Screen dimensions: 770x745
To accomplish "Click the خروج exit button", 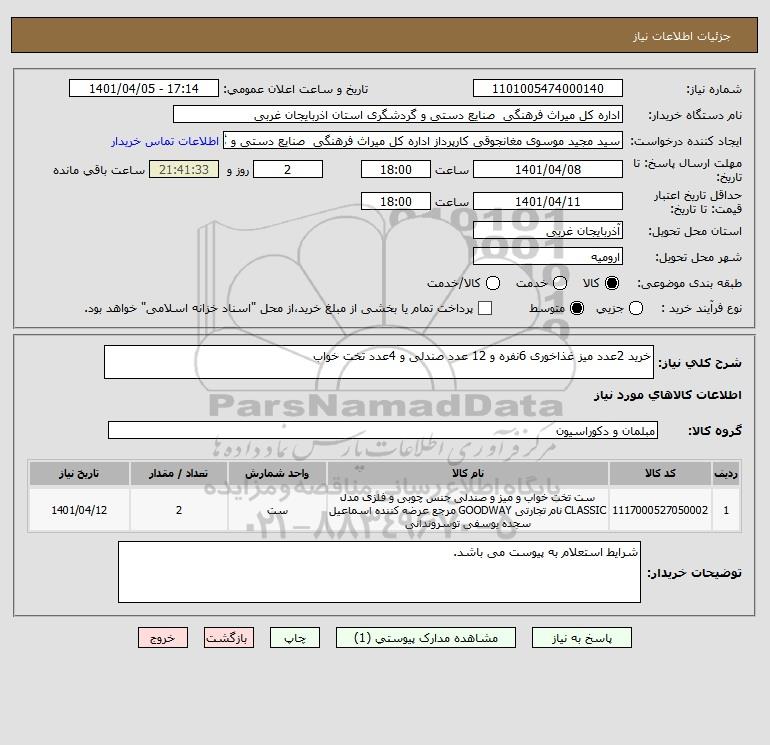I will (163, 638).
